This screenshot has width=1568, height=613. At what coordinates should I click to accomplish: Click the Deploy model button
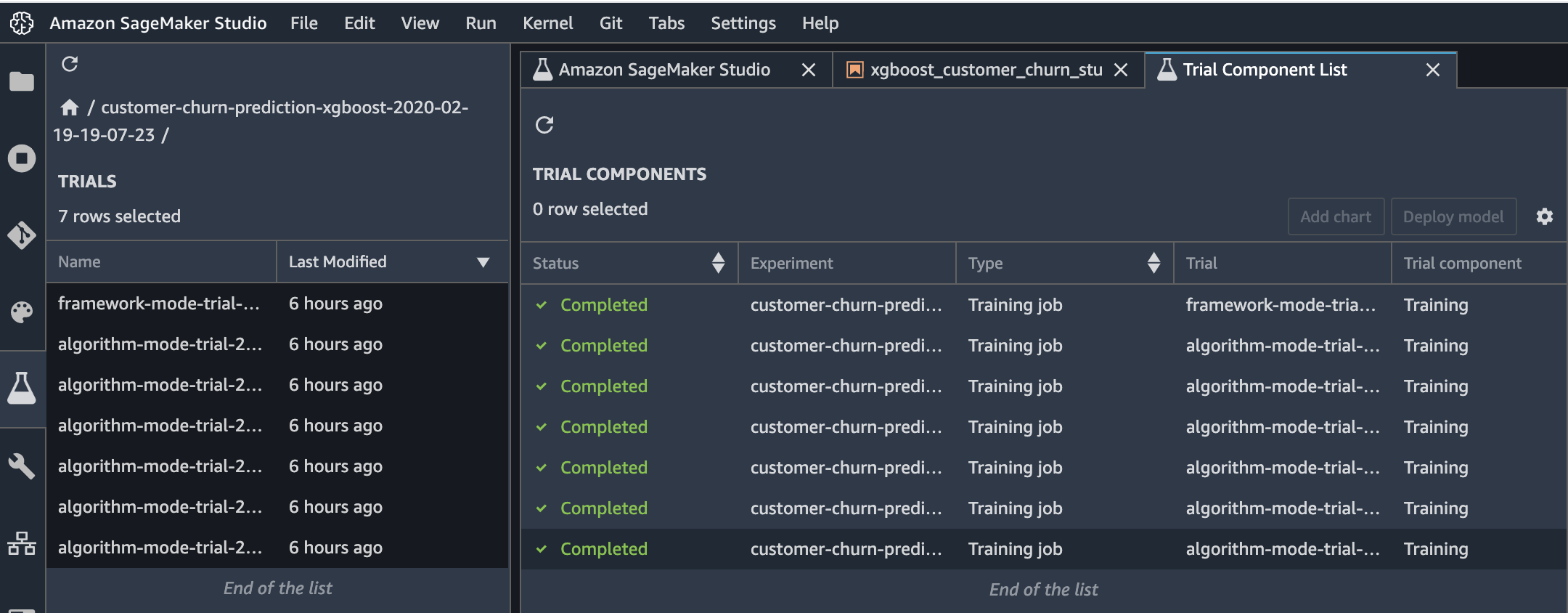(x=1453, y=216)
